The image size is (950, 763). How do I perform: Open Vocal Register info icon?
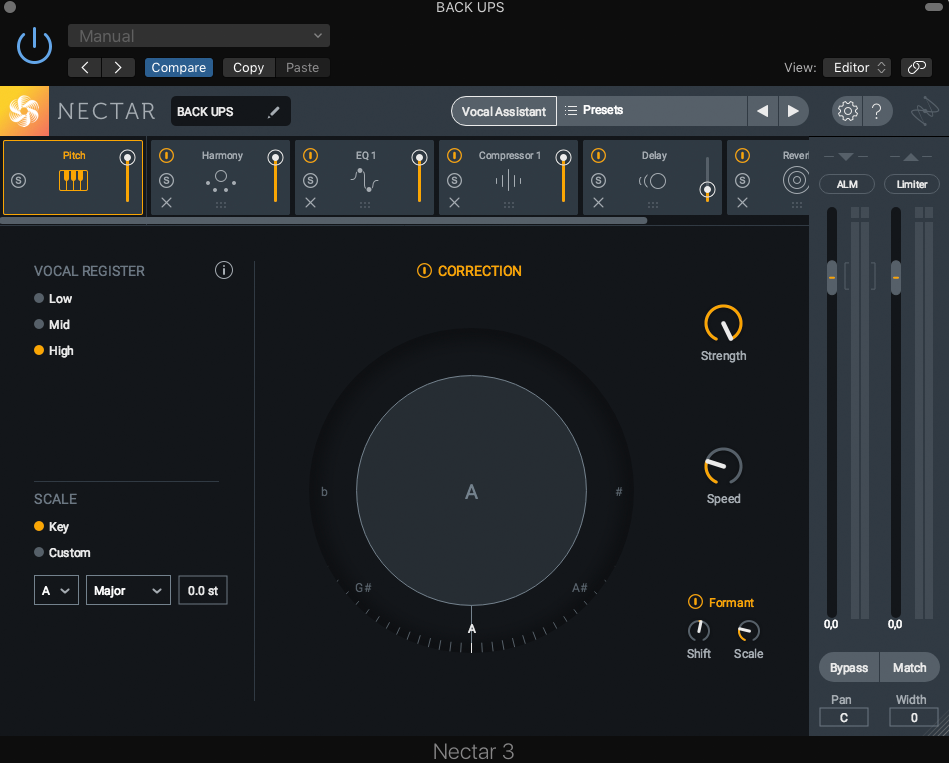(224, 270)
